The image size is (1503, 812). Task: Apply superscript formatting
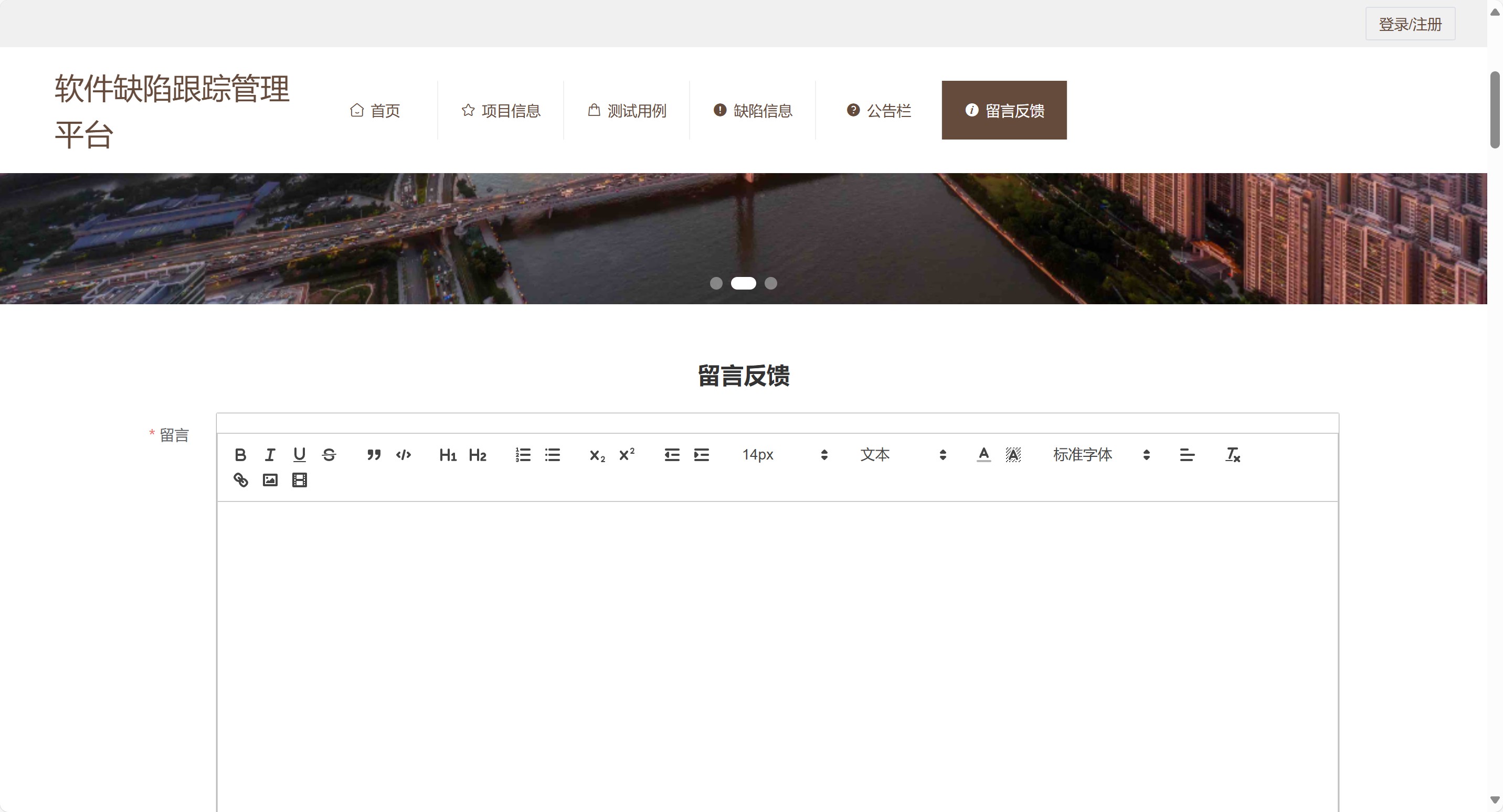(627, 455)
